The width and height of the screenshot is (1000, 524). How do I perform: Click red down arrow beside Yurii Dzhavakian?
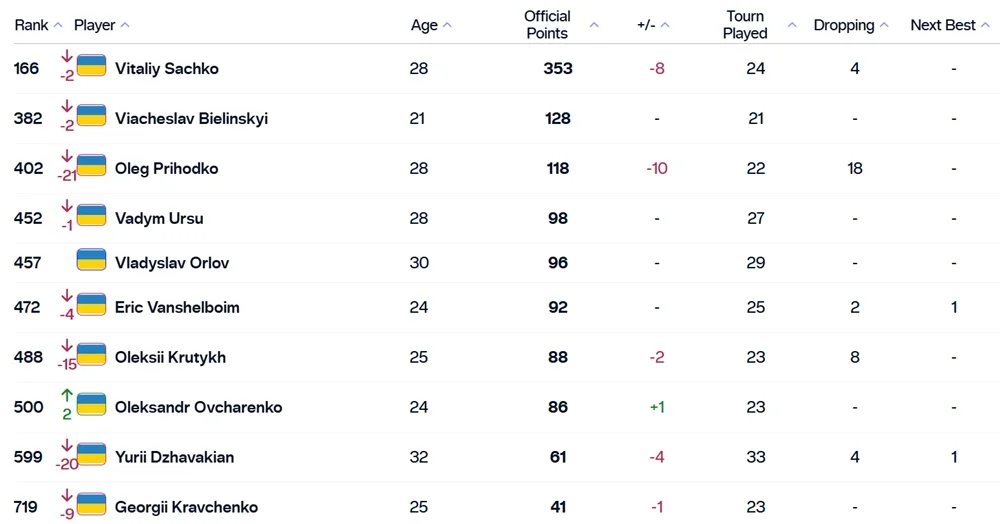click(67, 446)
